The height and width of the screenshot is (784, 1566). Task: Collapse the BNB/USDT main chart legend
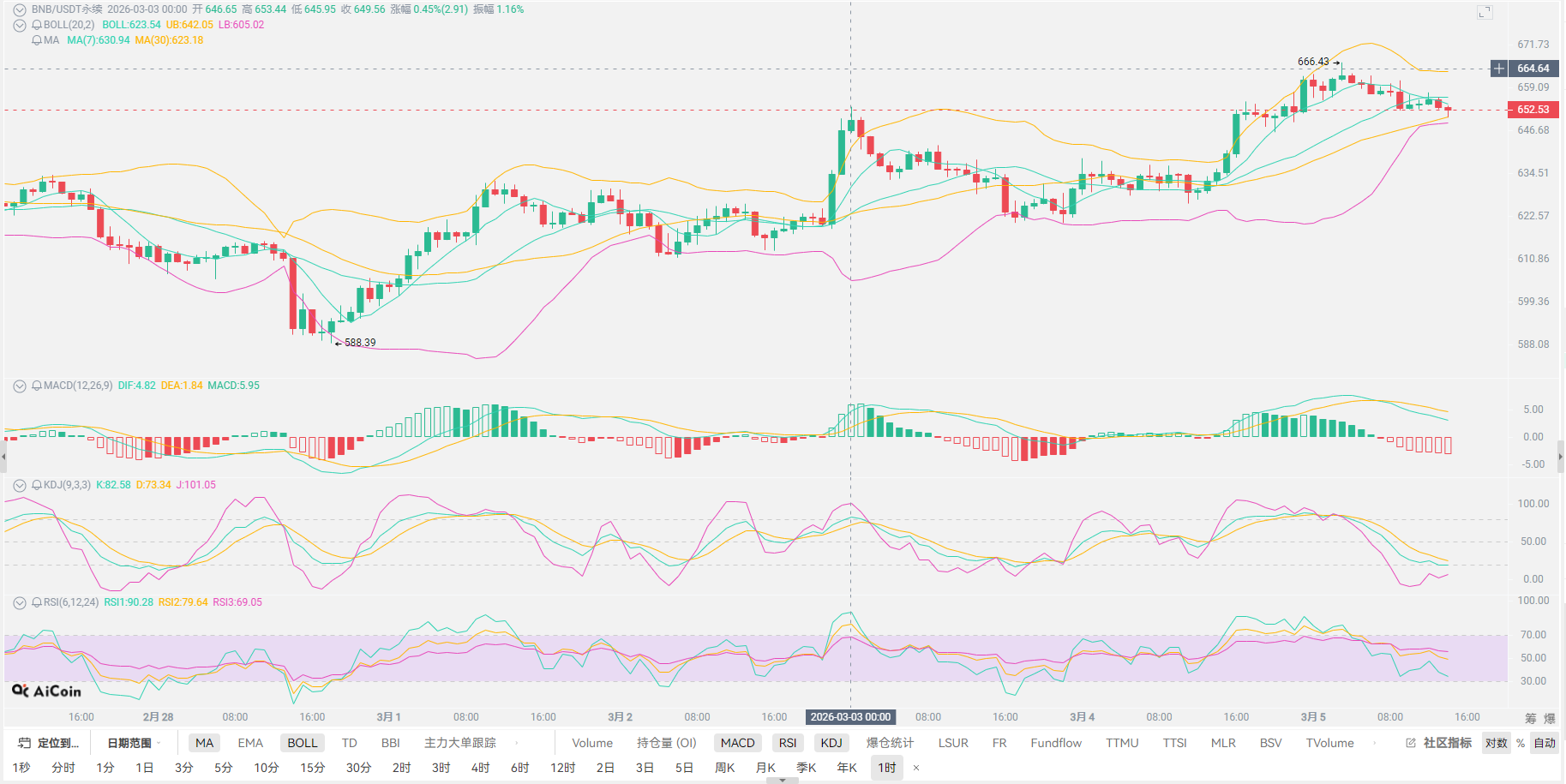coord(19,9)
